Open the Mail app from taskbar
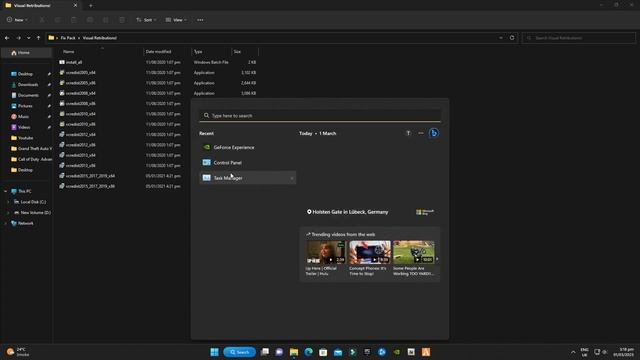The image size is (640, 360). 338,352
